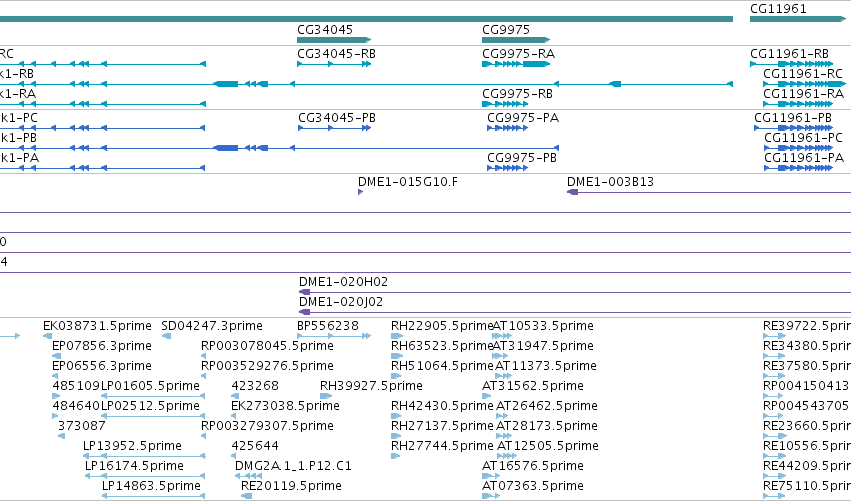Click the RE20119.5prime EST label
The image size is (851, 501).
291,486
